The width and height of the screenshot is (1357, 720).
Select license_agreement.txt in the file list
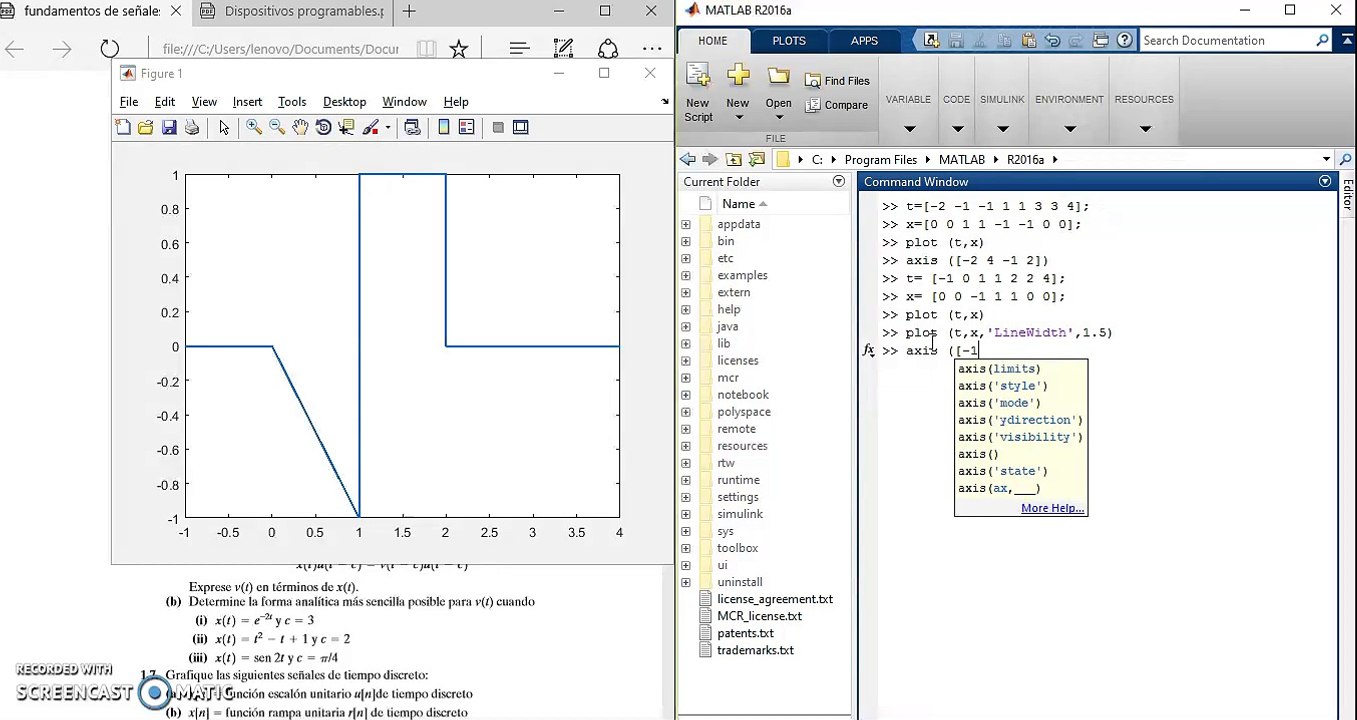(774, 599)
